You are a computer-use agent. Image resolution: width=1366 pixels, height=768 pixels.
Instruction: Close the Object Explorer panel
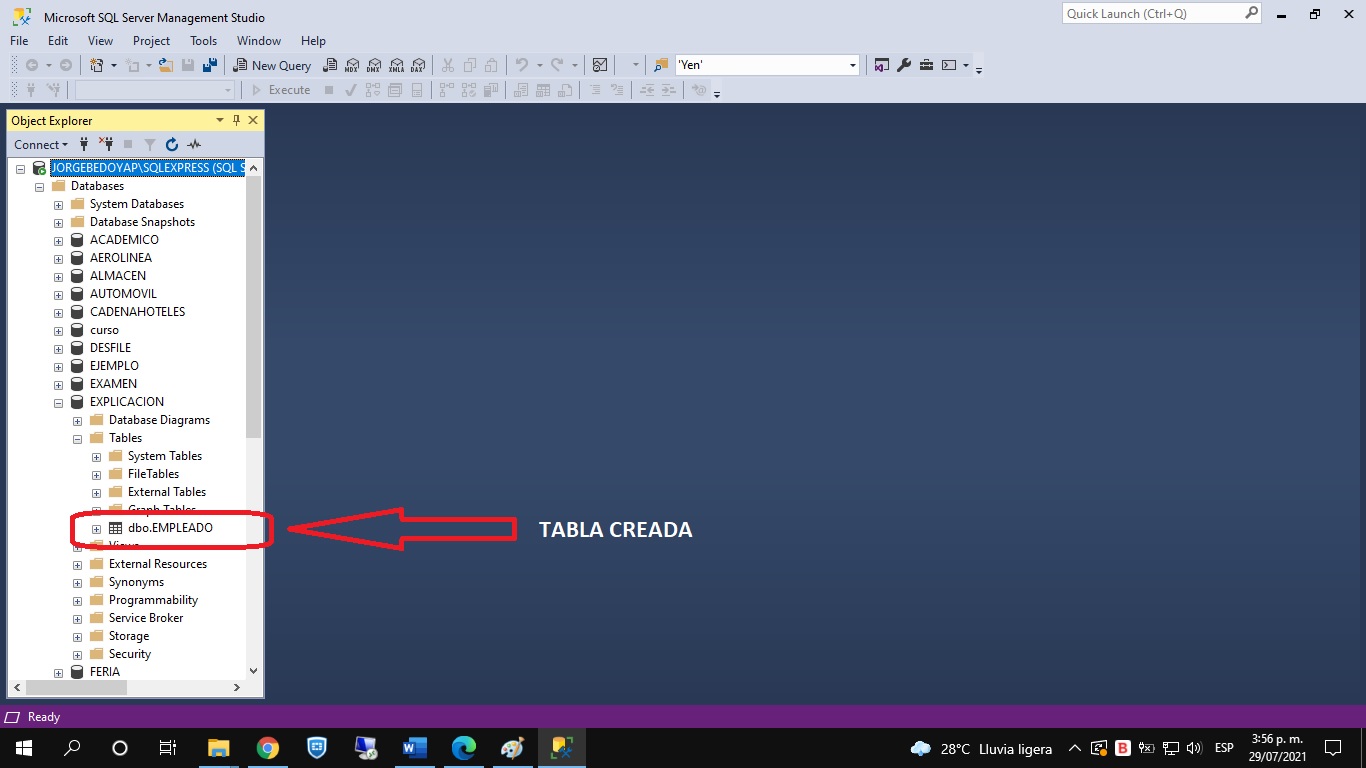(x=253, y=120)
